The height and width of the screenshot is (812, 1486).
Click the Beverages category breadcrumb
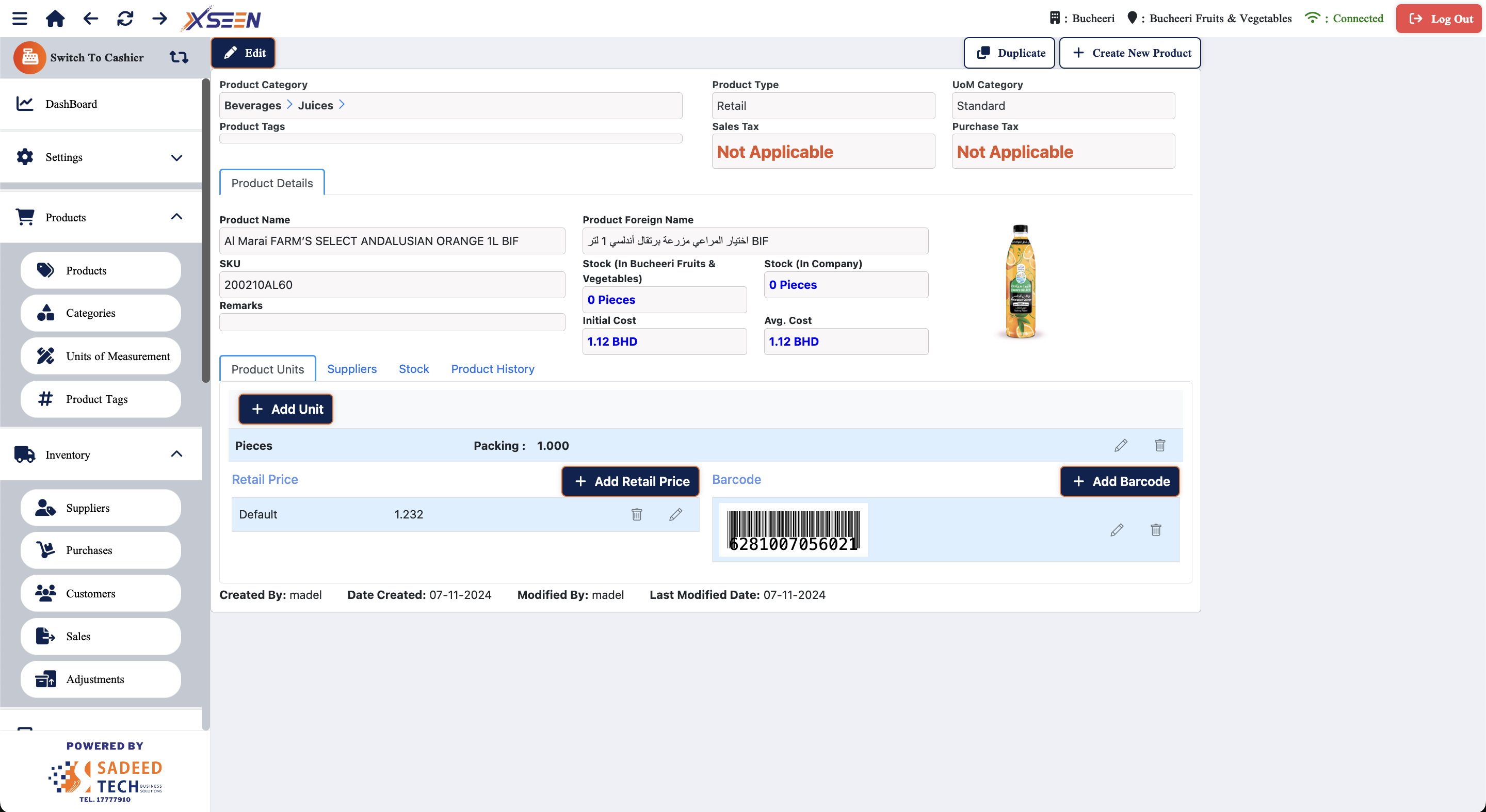[x=253, y=105]
